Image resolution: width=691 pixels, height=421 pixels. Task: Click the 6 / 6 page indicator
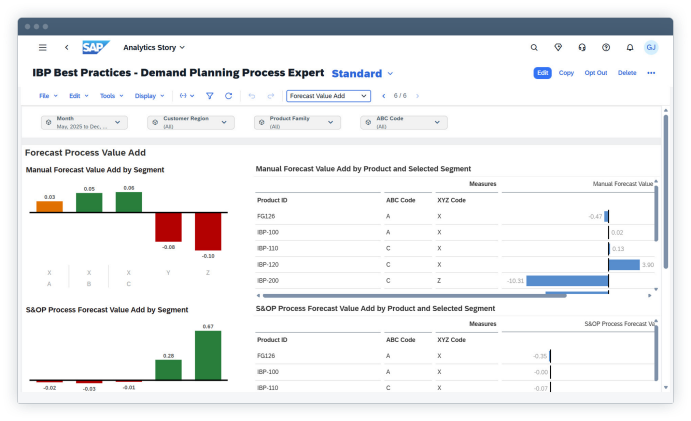click(x=400, y=96)
